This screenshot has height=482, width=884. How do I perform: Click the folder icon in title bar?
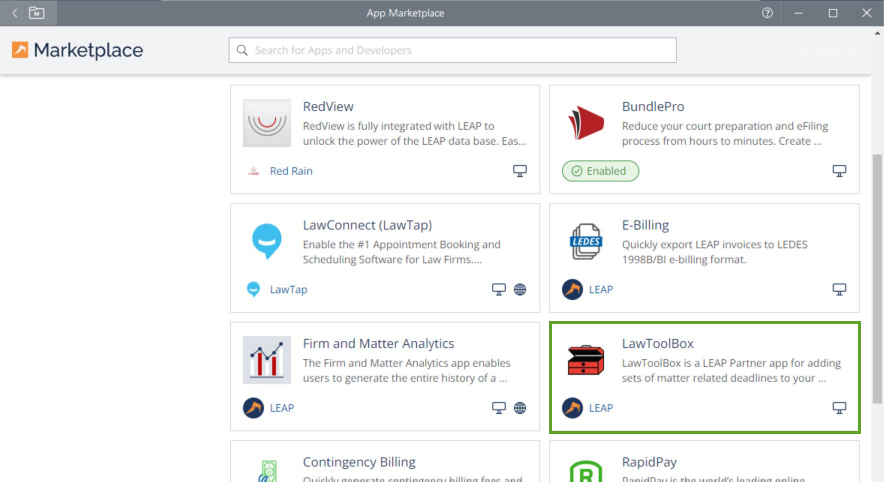pos(37,13)
